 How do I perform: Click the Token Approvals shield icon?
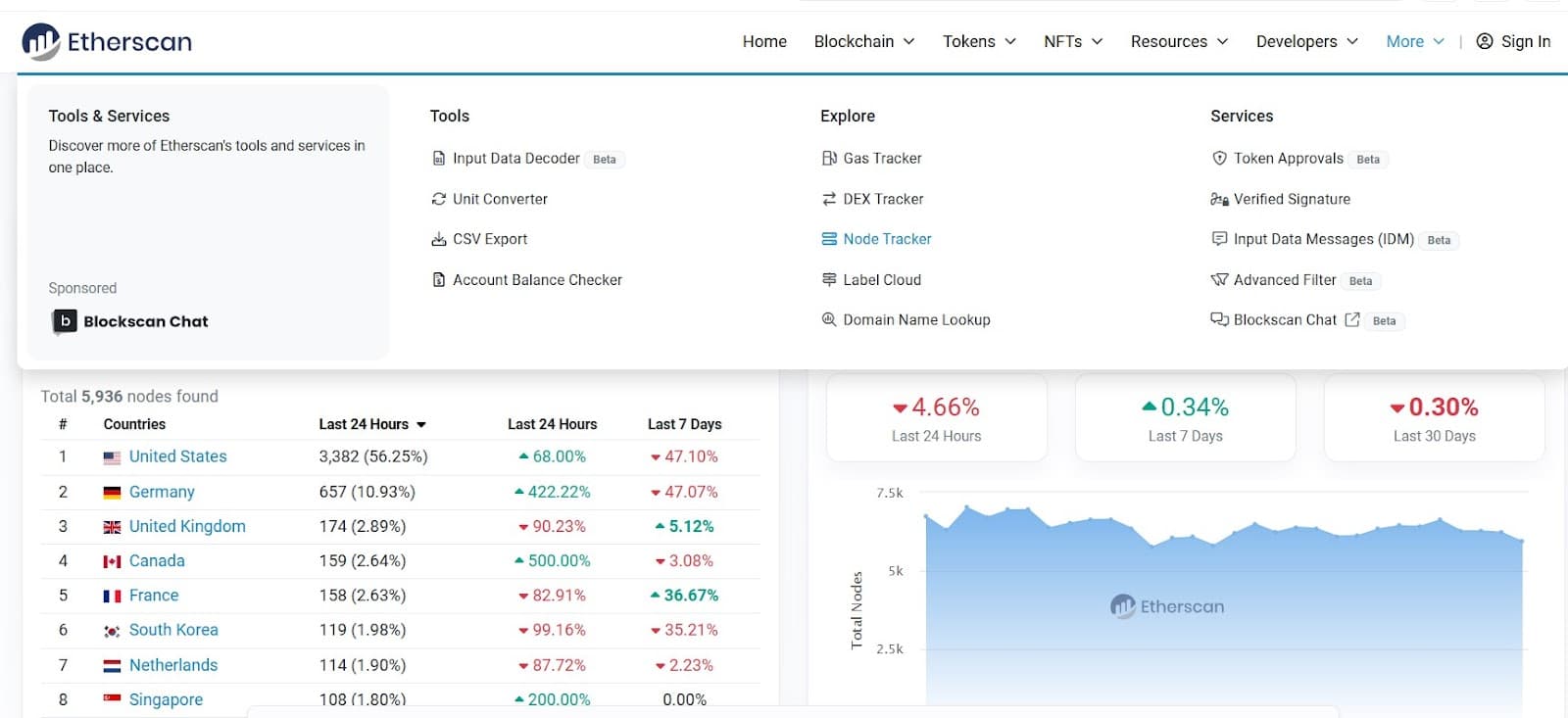pos(1219,159)
